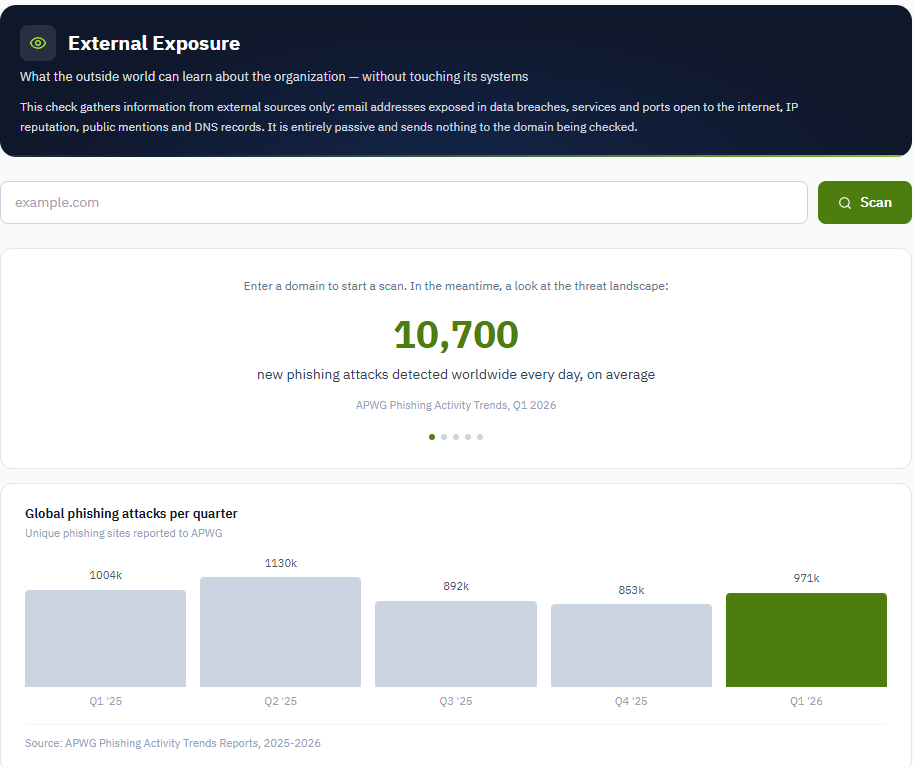The width and height of the screenshot is (913, 766).
Task: Click the "1004k" bar value label
Action: pos(105,575)
